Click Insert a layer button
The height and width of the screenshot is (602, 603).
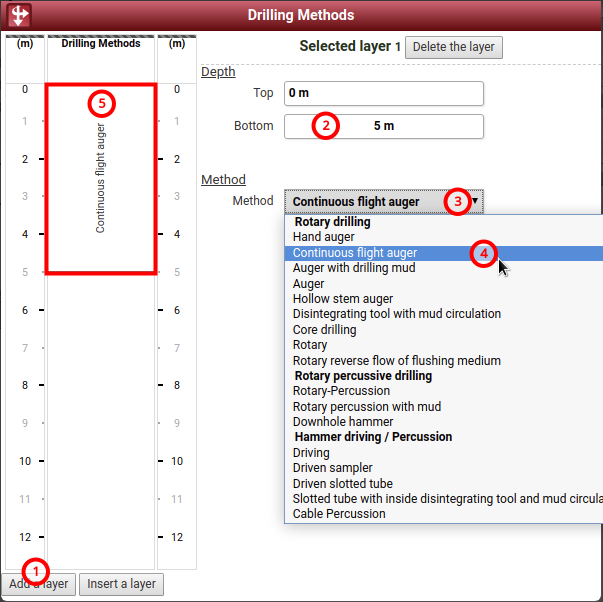(122, 584)
